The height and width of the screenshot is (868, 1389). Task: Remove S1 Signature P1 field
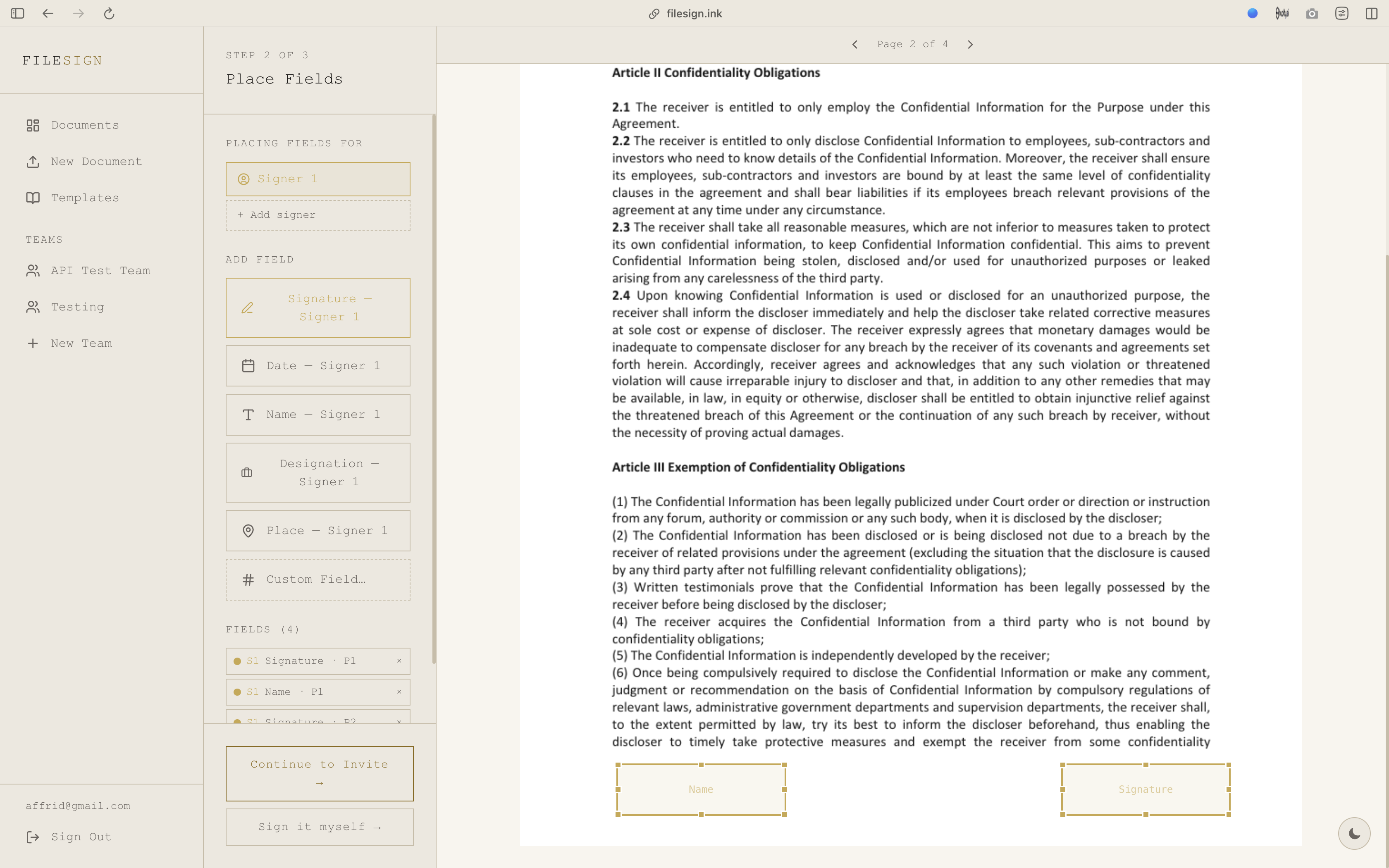point(399,661)
